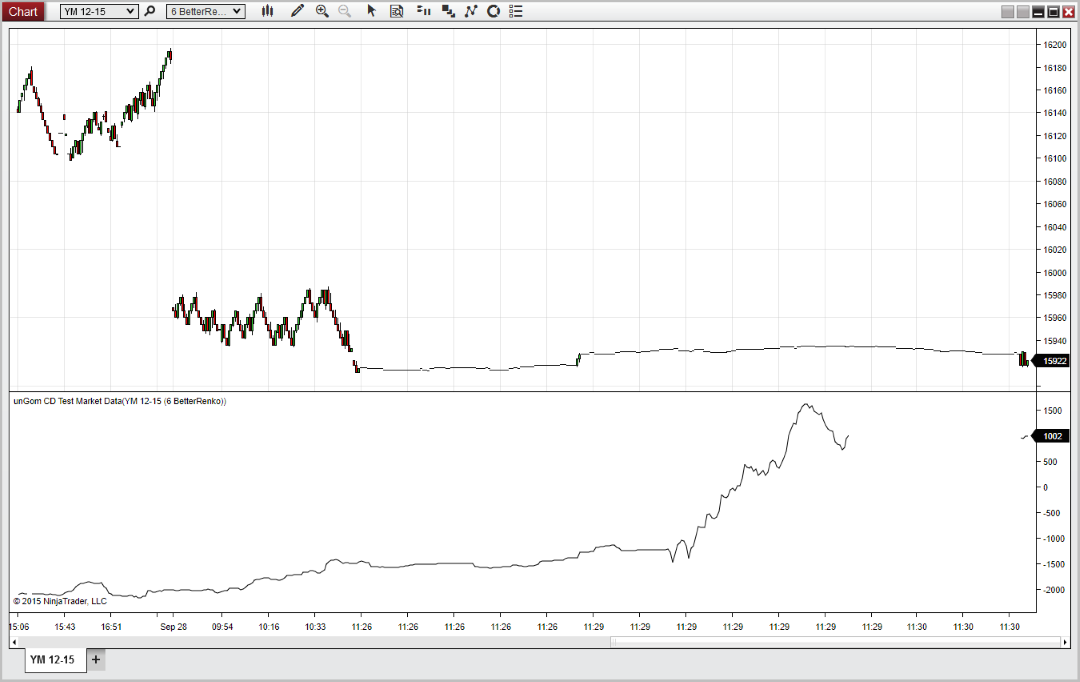Expand the 6 BetterRenko interval selector
Screen dimensions: 1080x682
[x=206, y=11]
